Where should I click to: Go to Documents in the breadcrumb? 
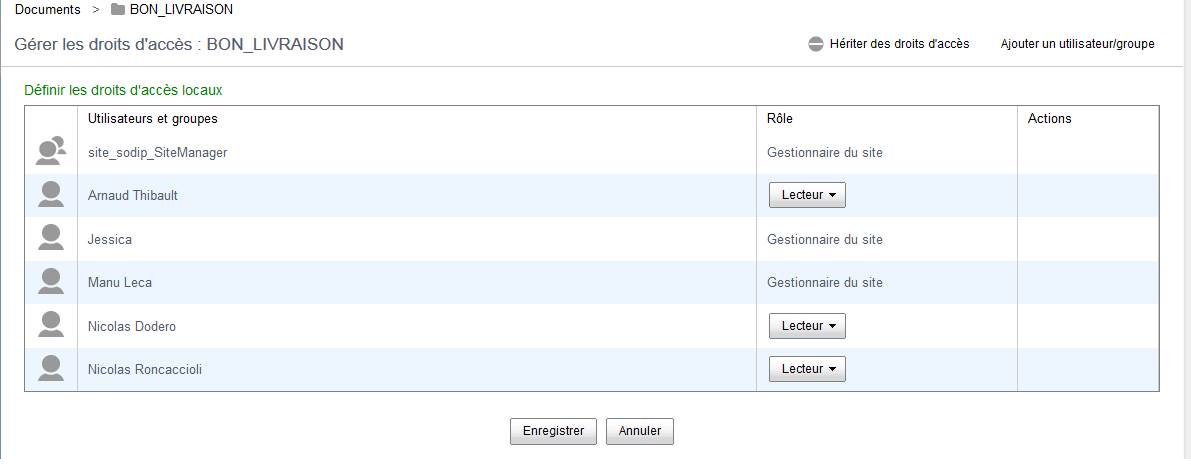pos(47,10)
